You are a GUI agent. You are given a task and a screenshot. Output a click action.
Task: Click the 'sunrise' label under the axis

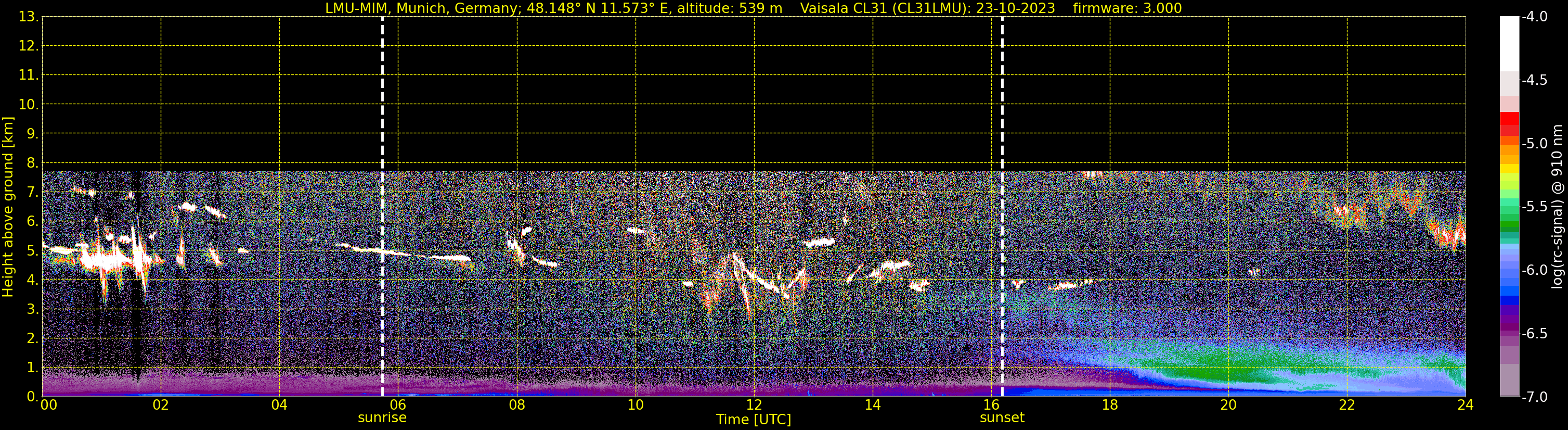382,418
